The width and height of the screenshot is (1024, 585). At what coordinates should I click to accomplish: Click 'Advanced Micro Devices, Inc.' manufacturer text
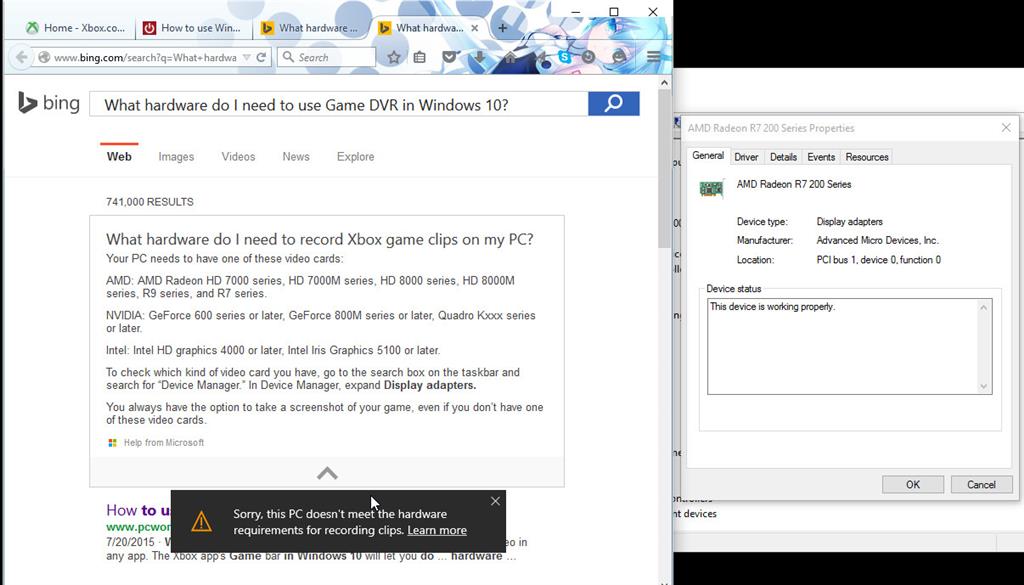(x=877, y=240)
